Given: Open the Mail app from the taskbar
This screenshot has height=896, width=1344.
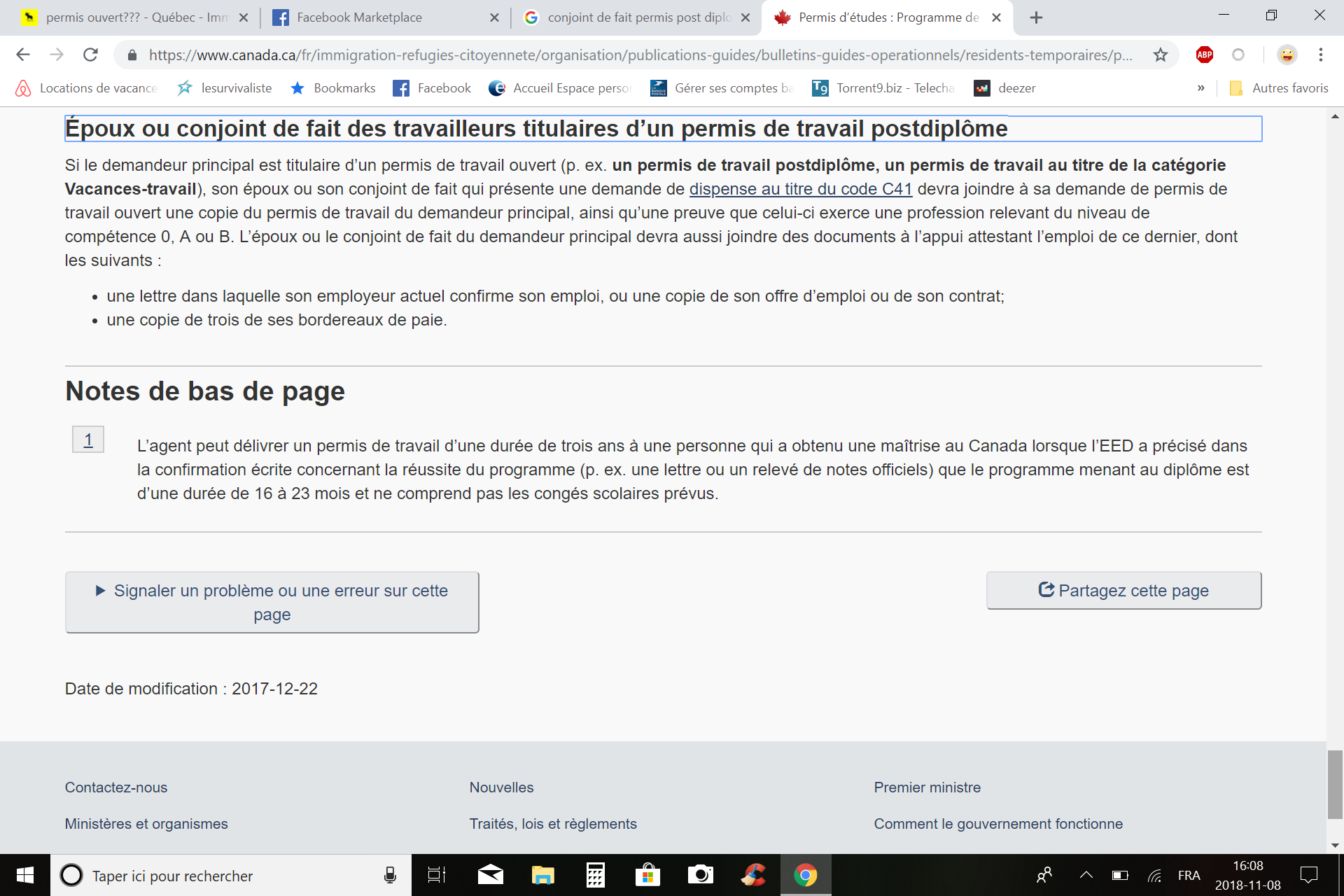Looking at the screenshot, I should click(x=490, y=876).
